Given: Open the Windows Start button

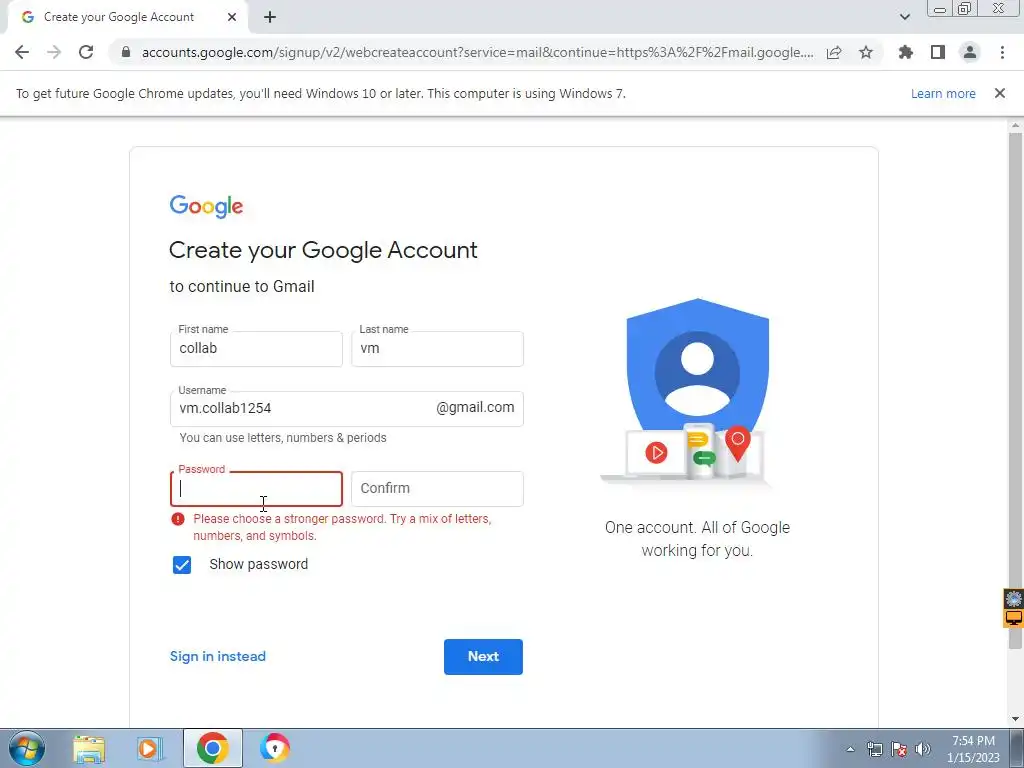Looking at the screenshot, I should (x=27, y=748).
